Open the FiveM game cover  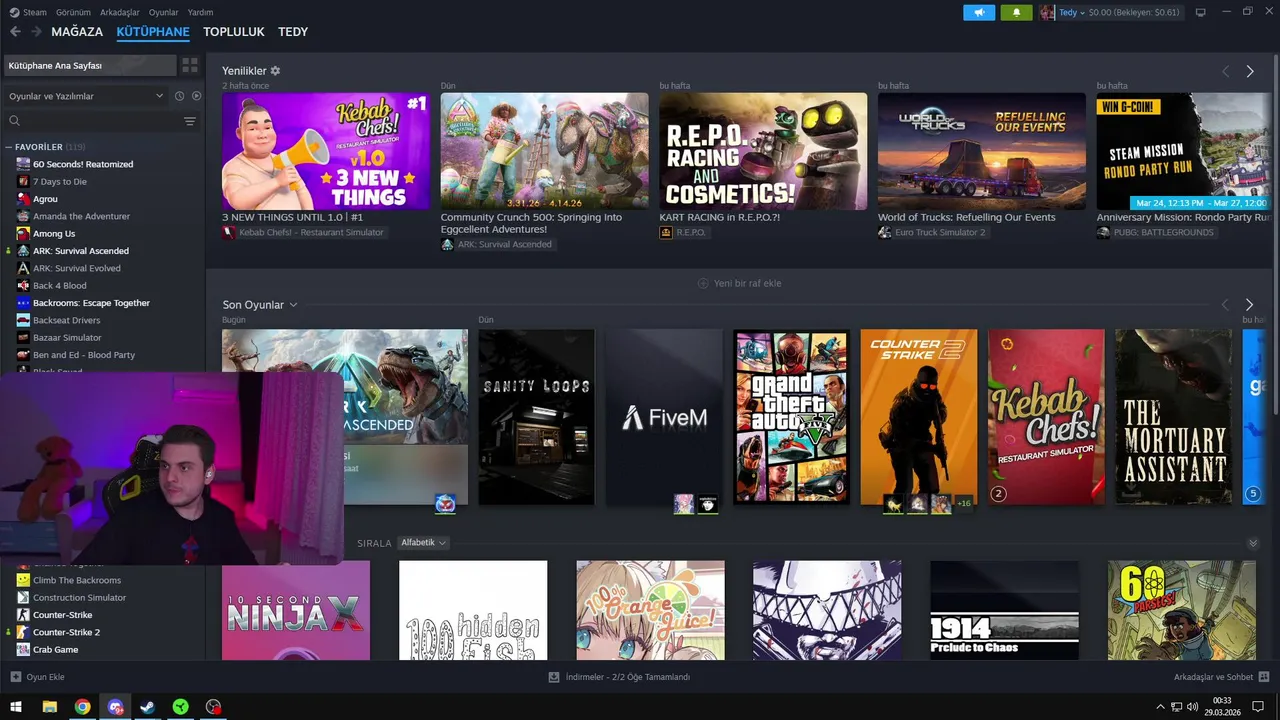tap(664, 417)
